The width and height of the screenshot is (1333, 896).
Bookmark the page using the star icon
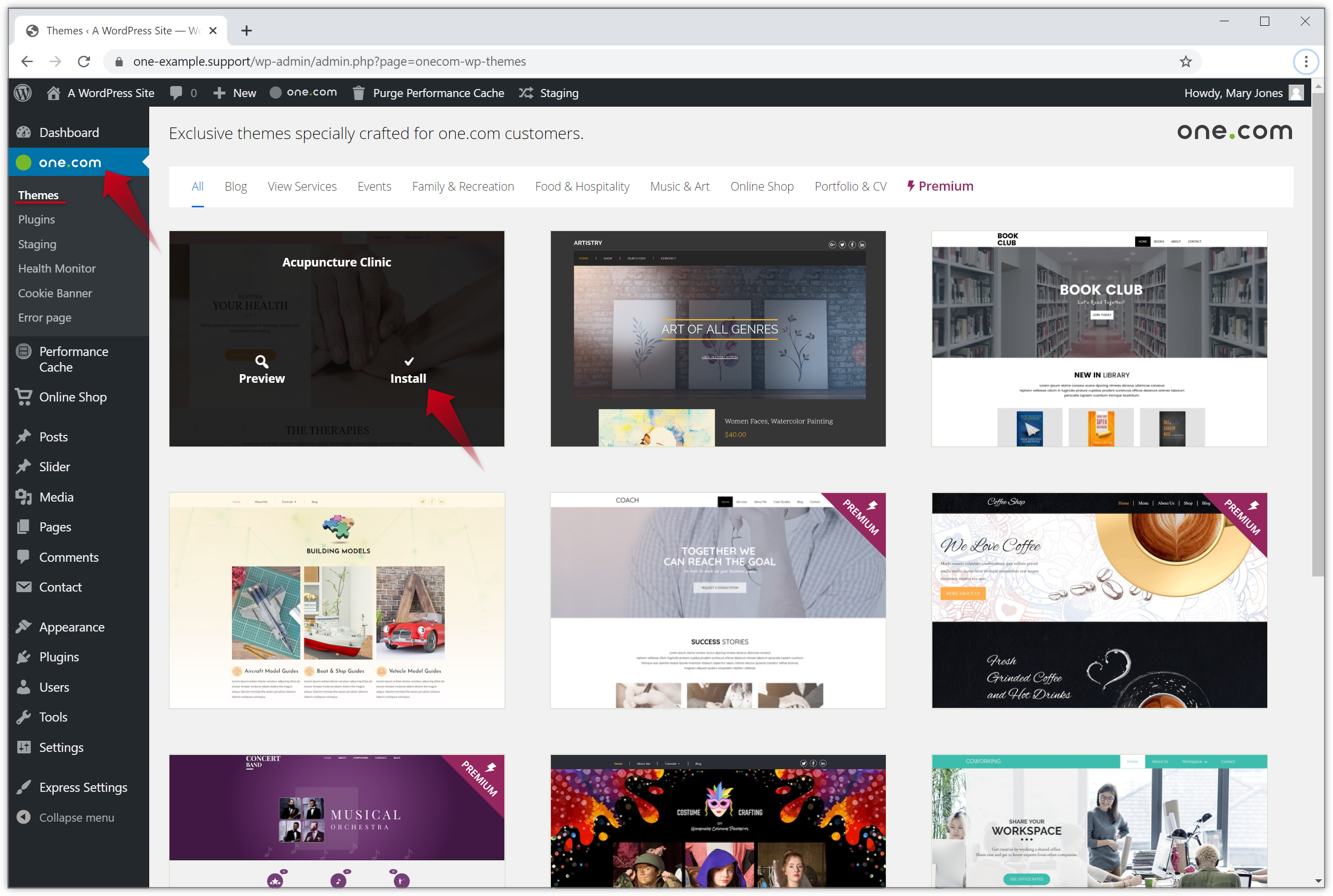pos(1186,61)
